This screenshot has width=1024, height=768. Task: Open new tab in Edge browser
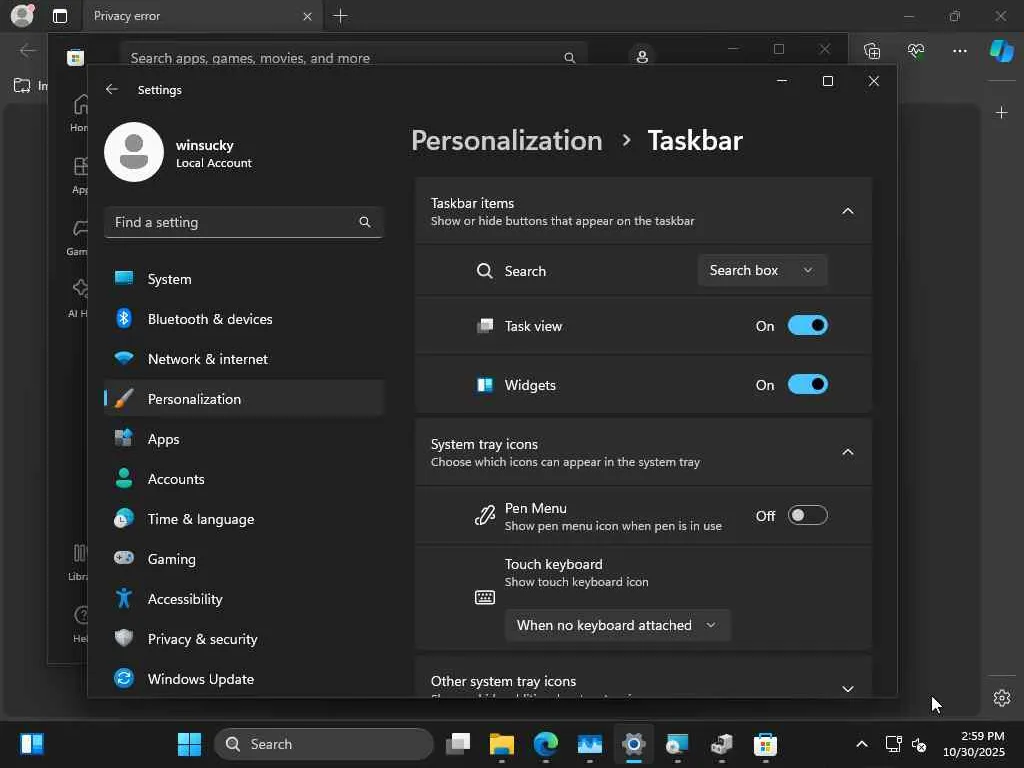340,16
